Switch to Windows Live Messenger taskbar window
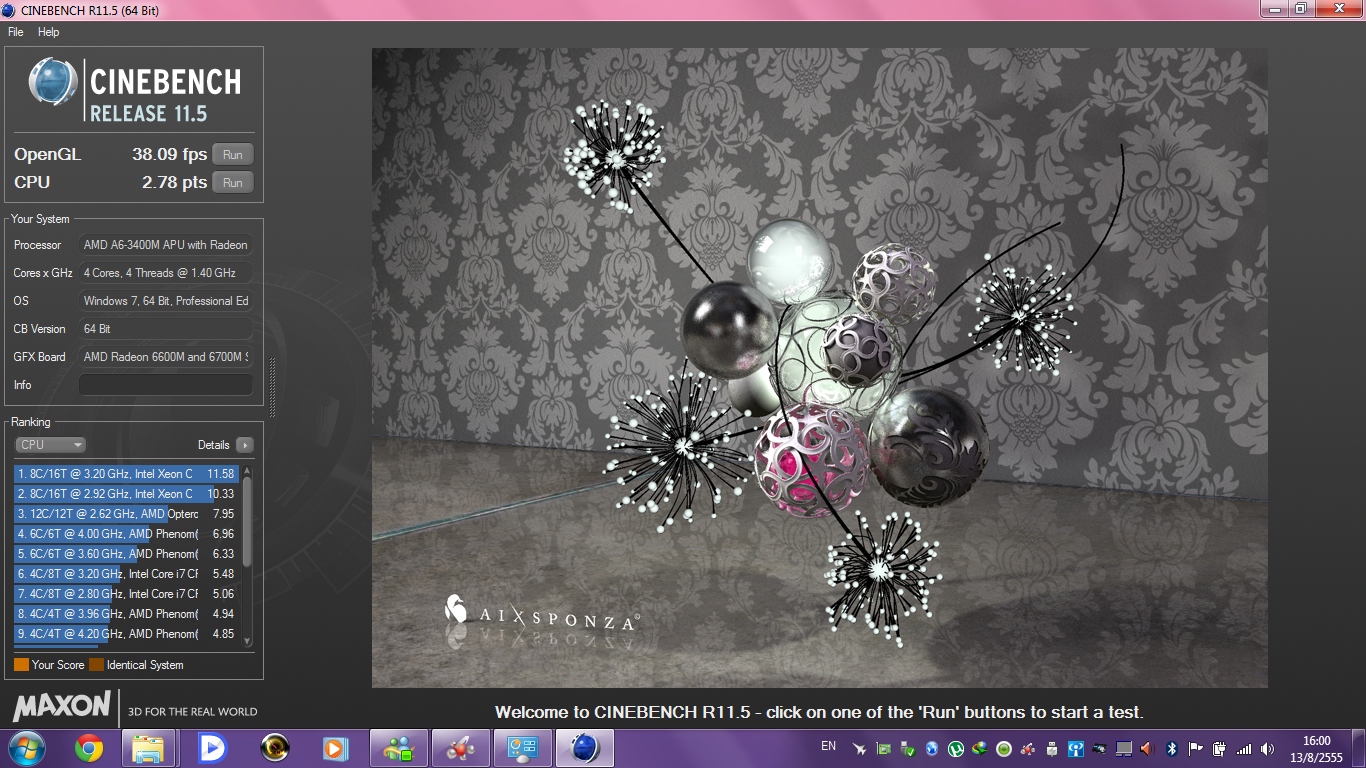 398,748
